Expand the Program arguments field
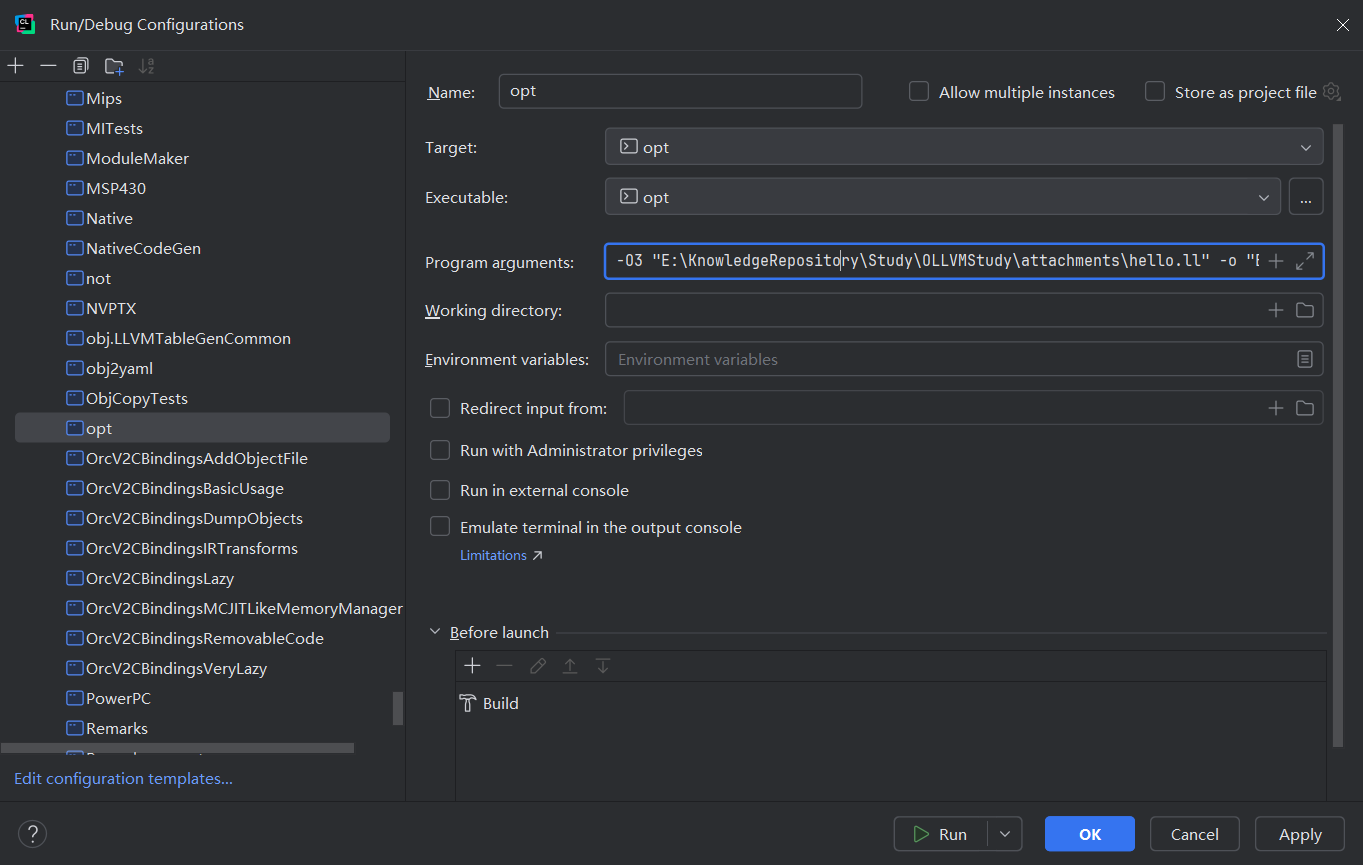Image resolution: width=1363 pixels, height=865 pixels. pyautogui.click(x=1304, y=261)
